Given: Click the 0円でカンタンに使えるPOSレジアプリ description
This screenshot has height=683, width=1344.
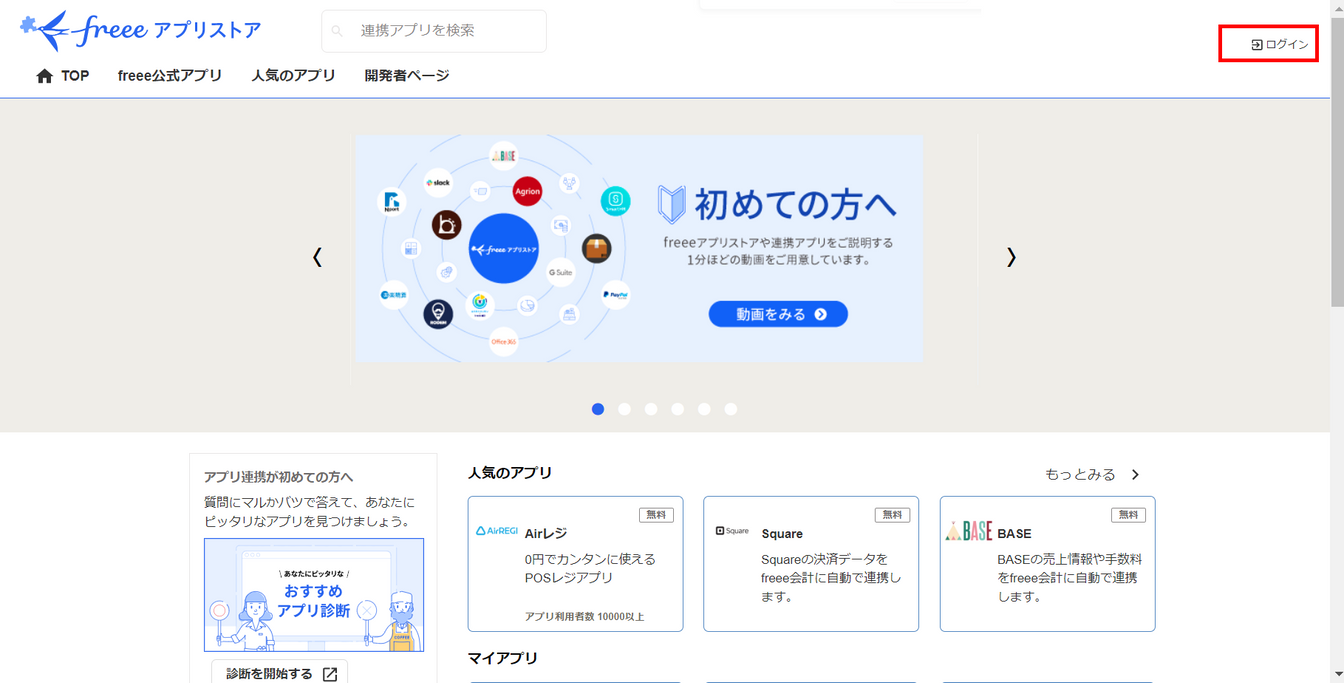Looking at the screenshot, I should pyautogui.click(x=590, y=568).
